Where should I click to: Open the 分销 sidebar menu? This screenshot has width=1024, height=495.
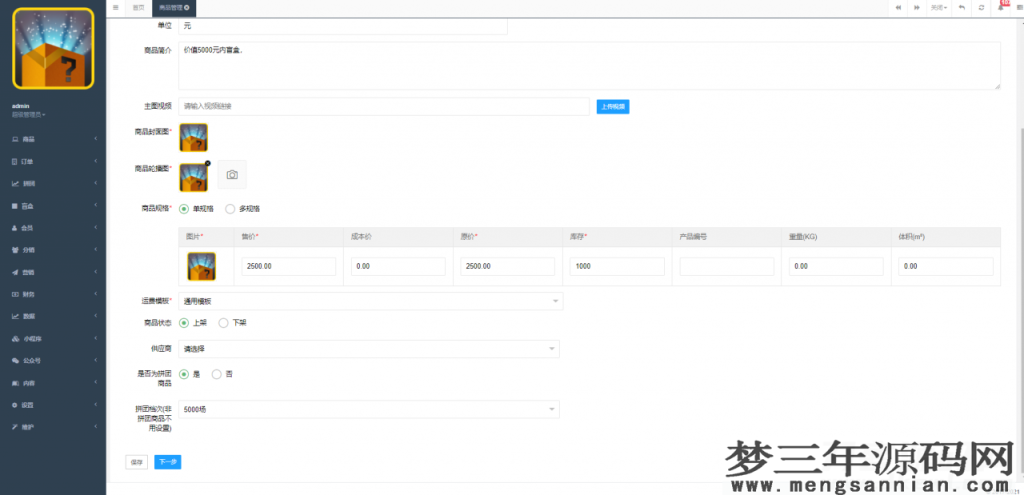(x=53, y=250)
